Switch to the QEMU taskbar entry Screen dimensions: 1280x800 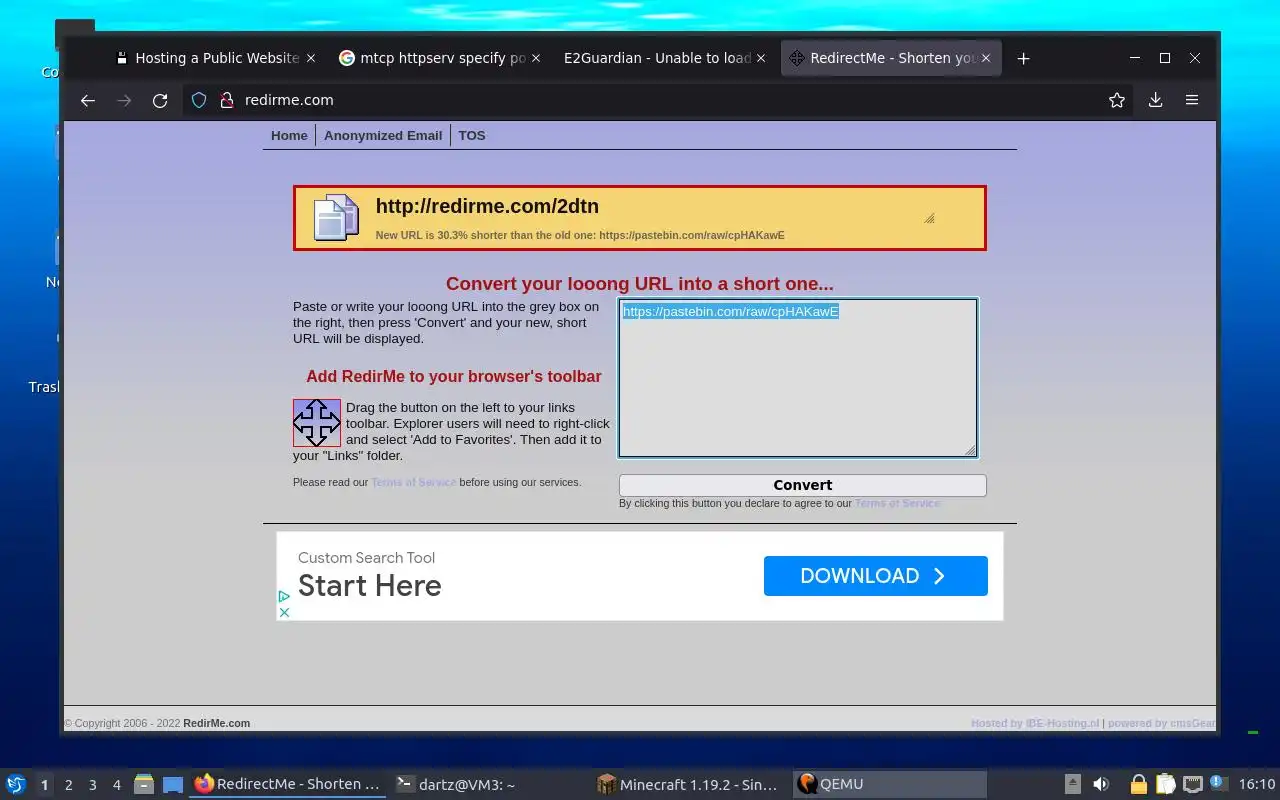pos(890,784)
